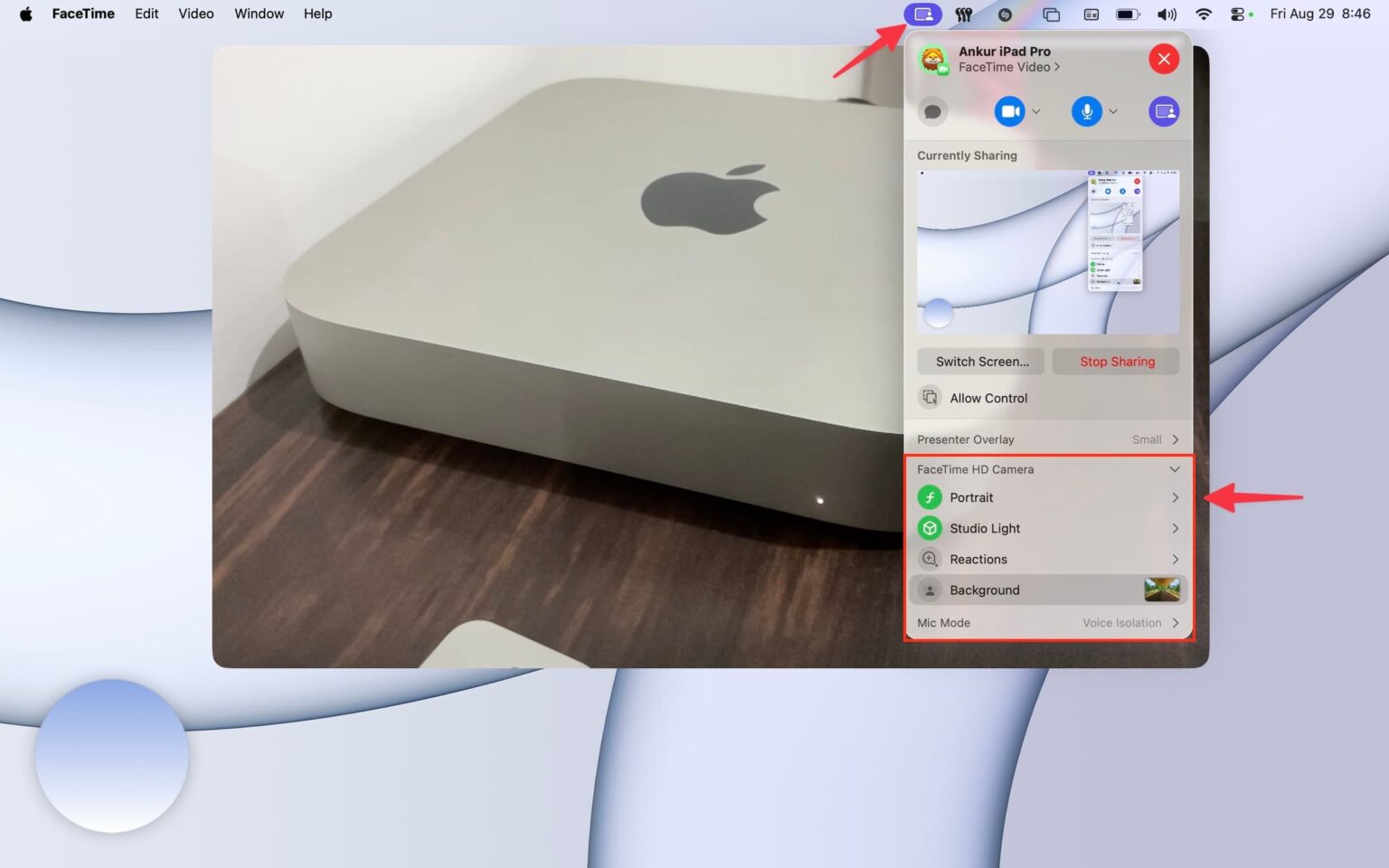Click the Shazam menu bar icon
Viewport: 1389px width, 868px height.
click(1005, 14)
